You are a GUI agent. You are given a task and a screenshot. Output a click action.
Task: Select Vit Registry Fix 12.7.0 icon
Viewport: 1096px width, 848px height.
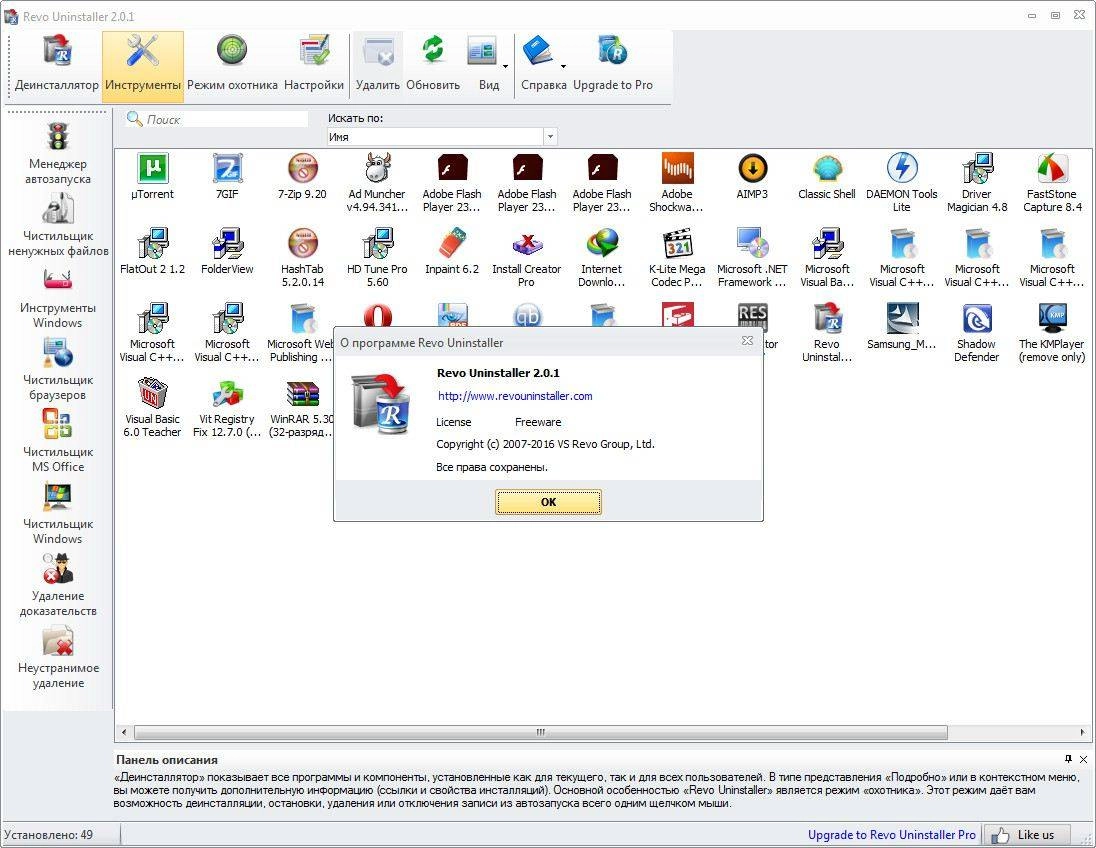(227, 407)
